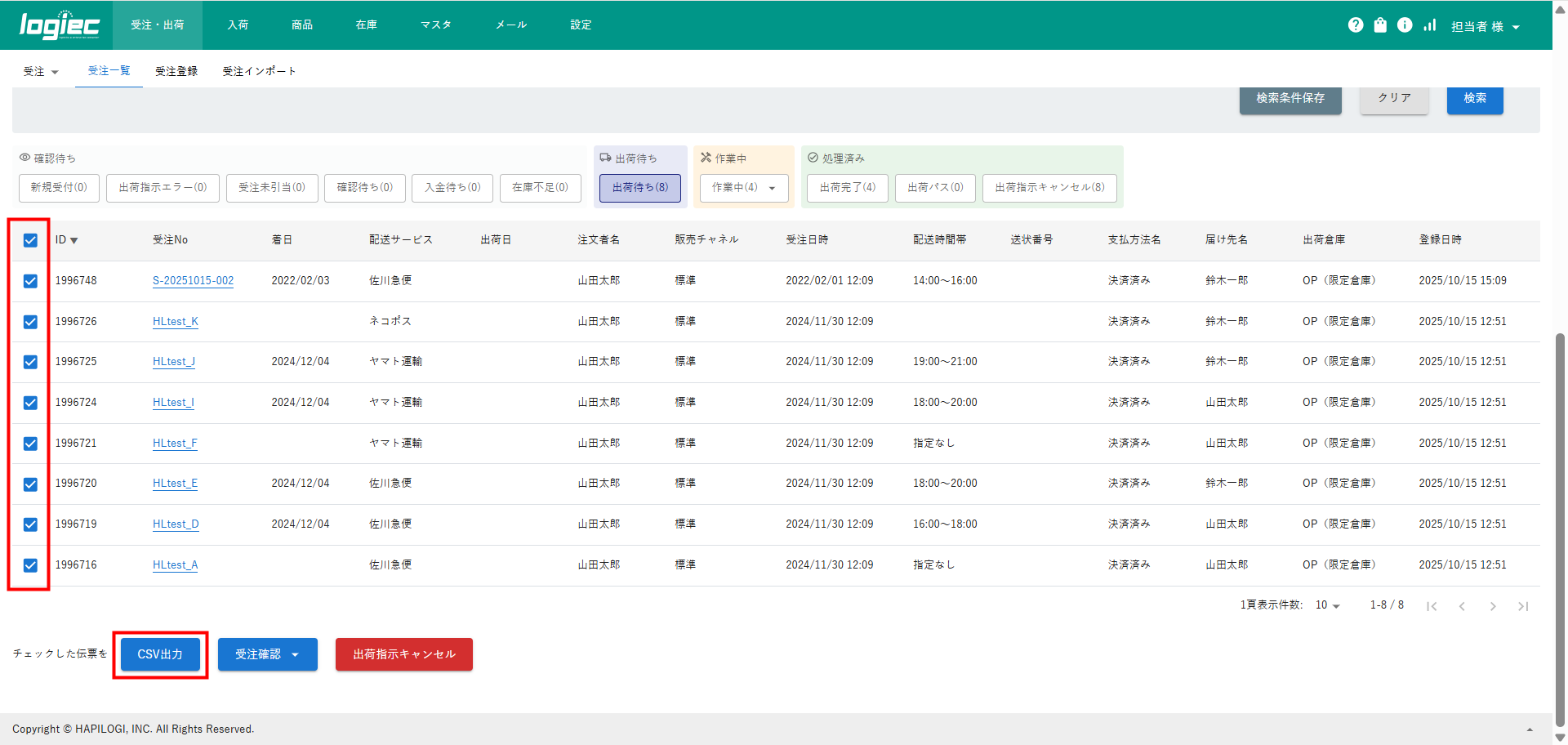Uncheck the select-all checkbox in table header
Viewport: 1568px width, 745px height.
[x=30, y=240]
